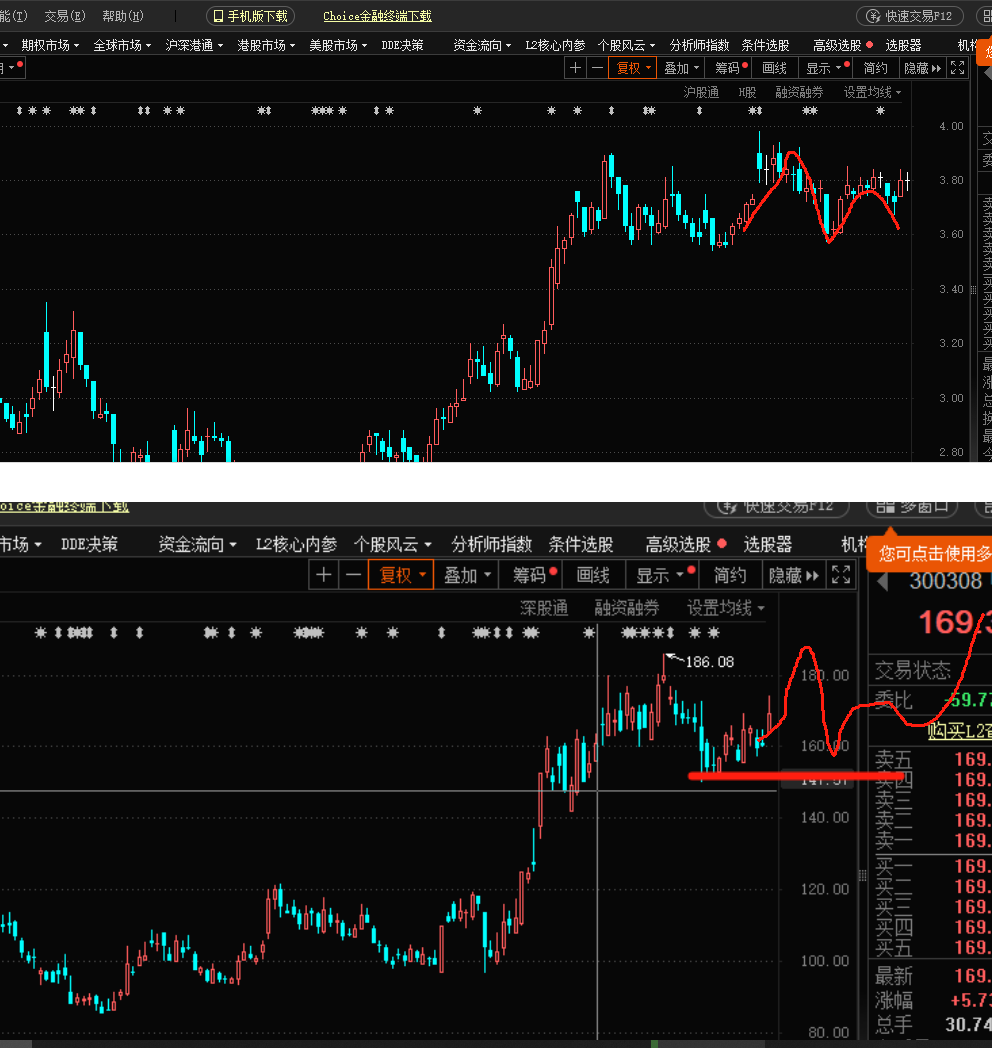This screenshot has height=1048, width=992.
Task: Toggle 画线 drawing mode in upper chart toolbar
Action: [x=775, y=68]
